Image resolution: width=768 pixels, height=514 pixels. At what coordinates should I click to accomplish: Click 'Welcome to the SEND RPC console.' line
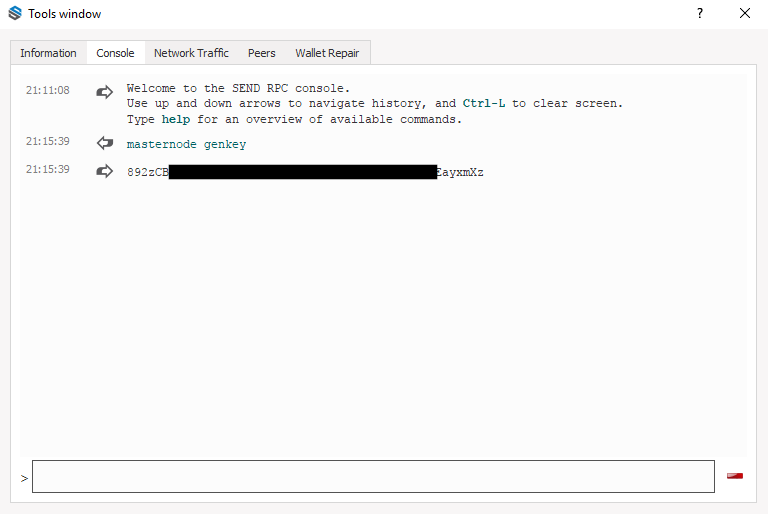pos(238,88)
